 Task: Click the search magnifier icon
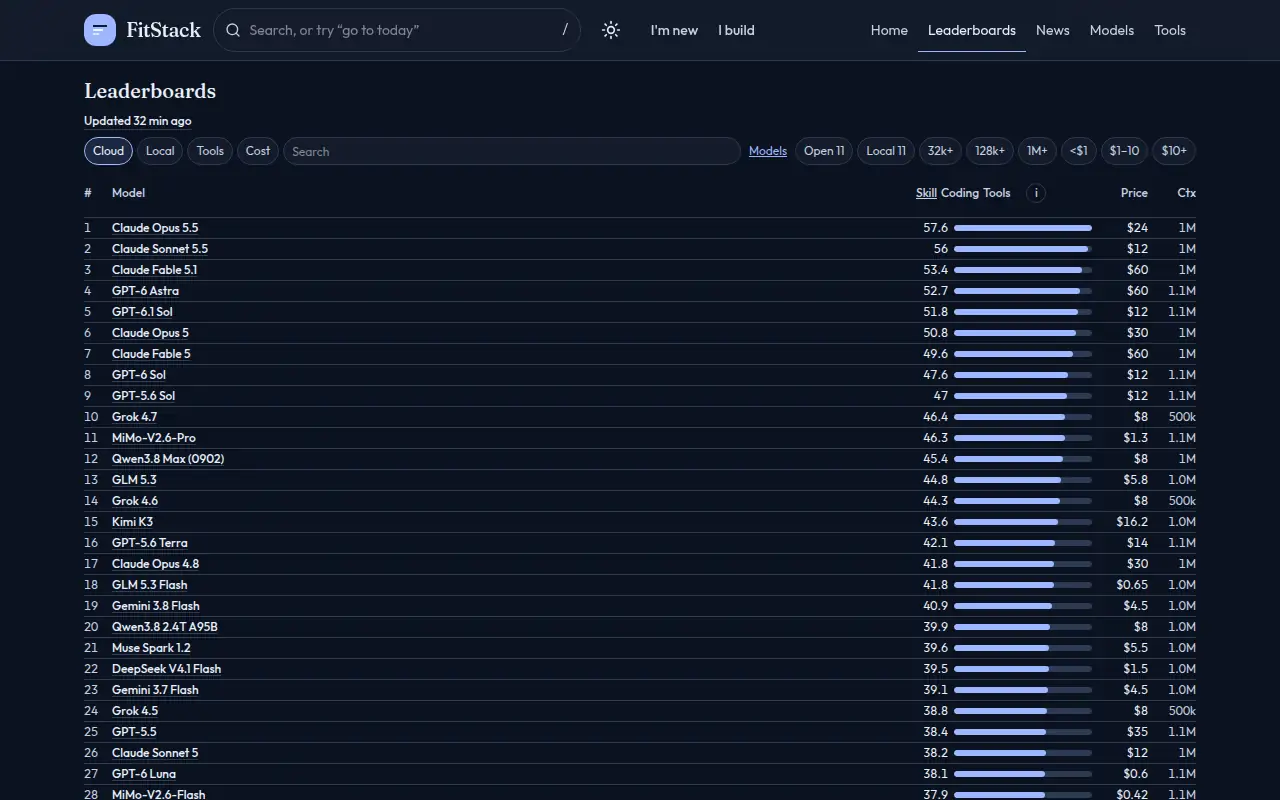pyautogui.click(x=233, y=30)
